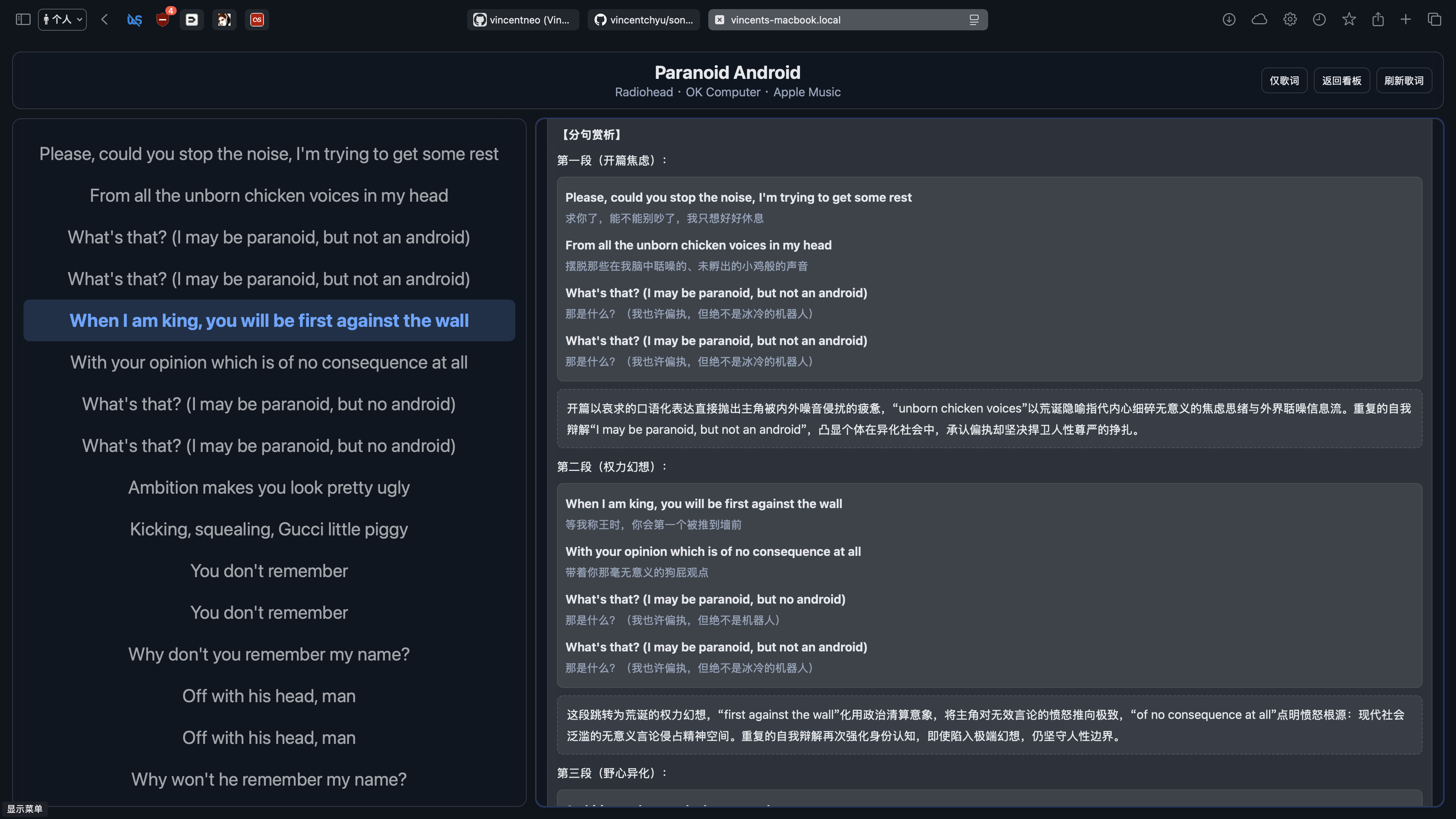Toggle the Reader view icon in the address bar
The height and width of the screenshot is (819, 1456).
coord(974,20)
